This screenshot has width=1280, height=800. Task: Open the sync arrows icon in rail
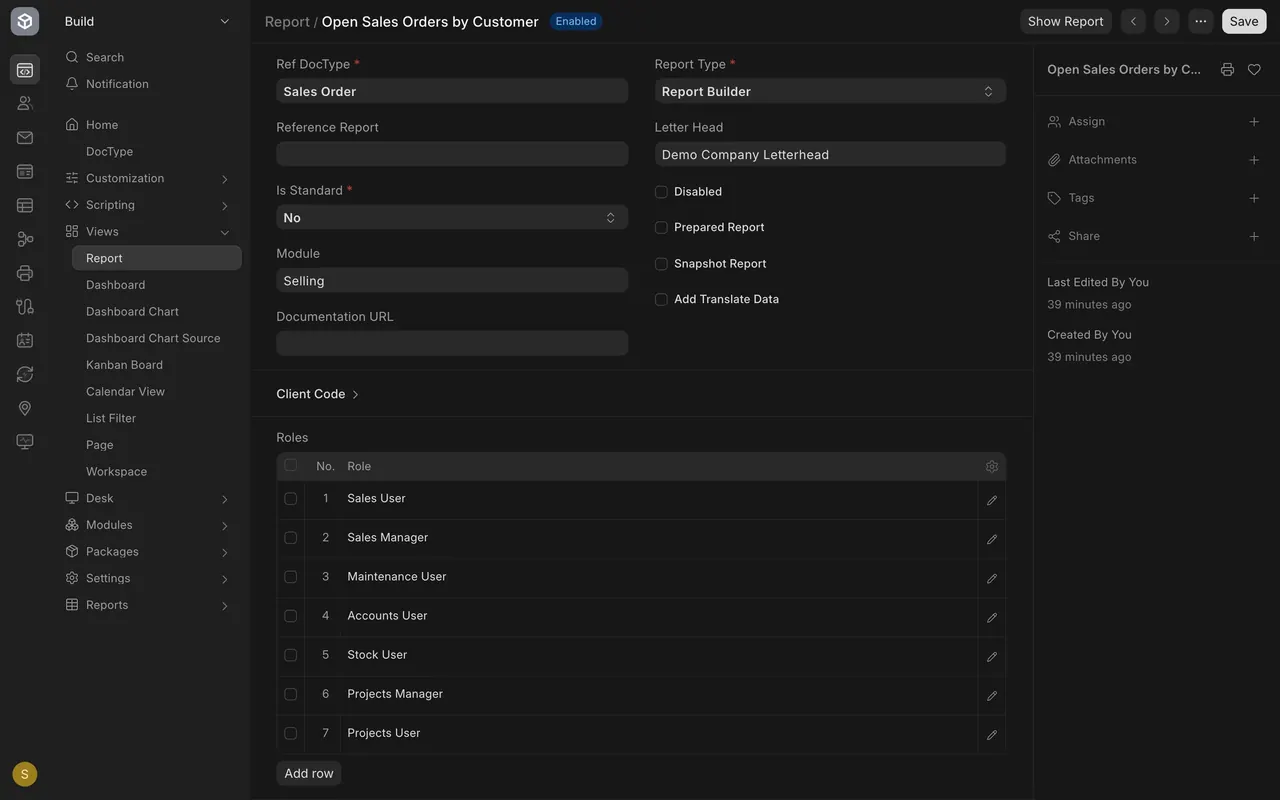[x=25, y=374]
